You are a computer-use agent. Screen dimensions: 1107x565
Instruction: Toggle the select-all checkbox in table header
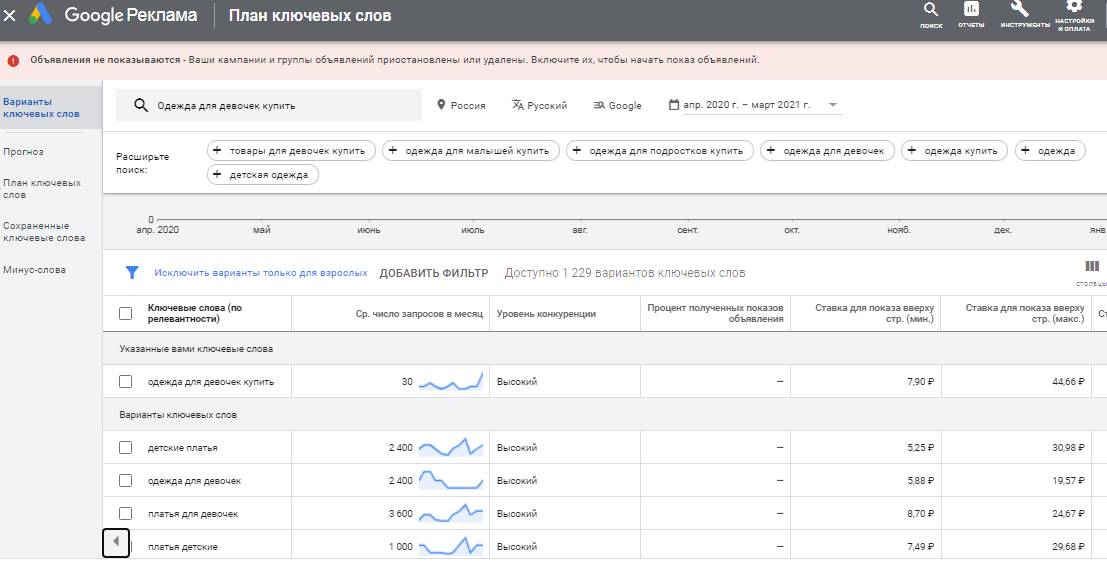click(x=125, y=313)
